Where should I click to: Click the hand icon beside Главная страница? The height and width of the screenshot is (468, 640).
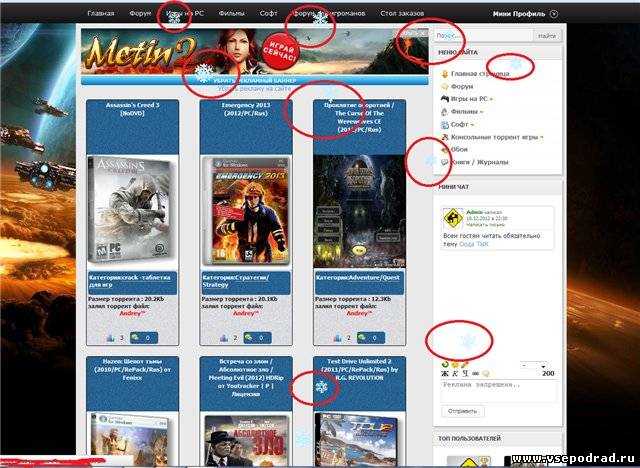tap(445, 74)
